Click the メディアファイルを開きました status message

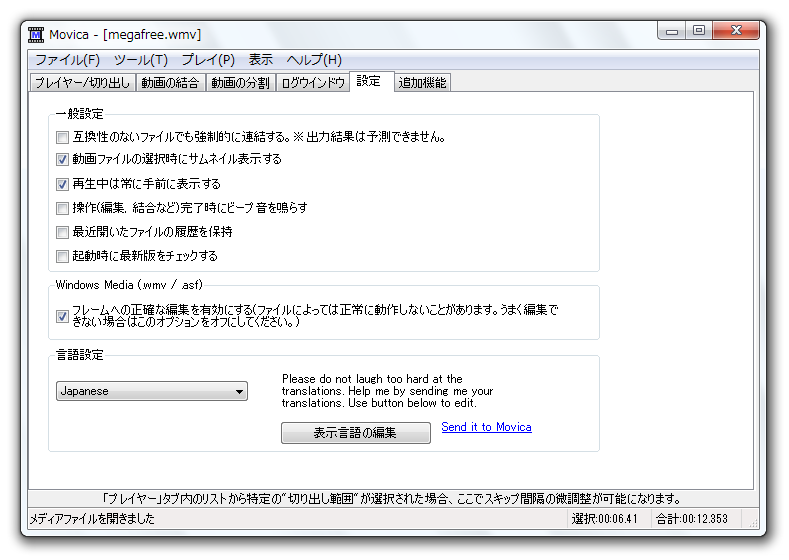[92, 519]
